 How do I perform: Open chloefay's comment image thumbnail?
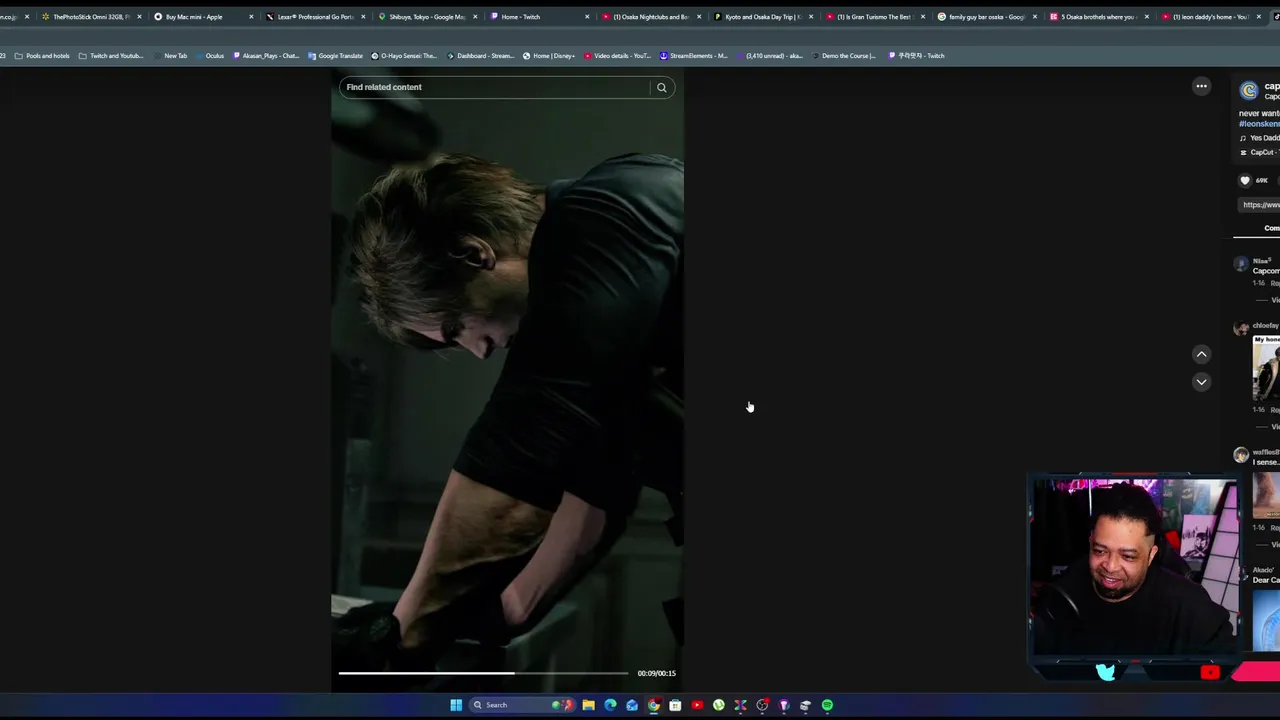click(1266, 368)
